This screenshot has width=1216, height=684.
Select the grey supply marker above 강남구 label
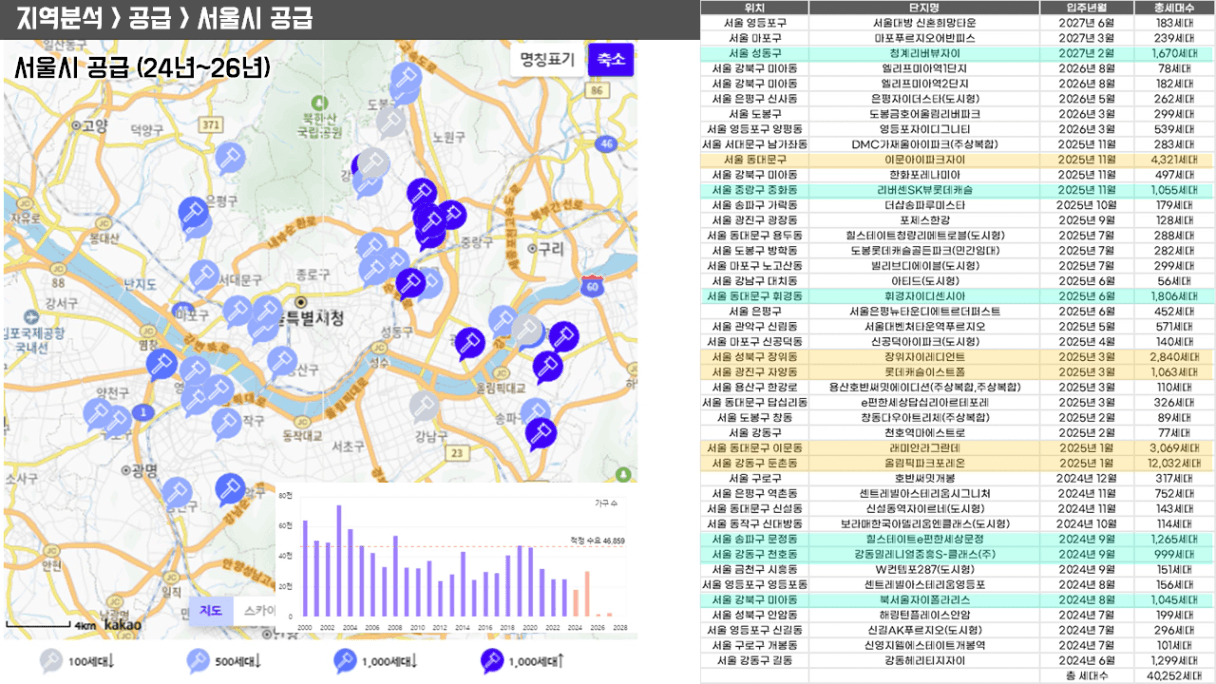pos(423,406)
